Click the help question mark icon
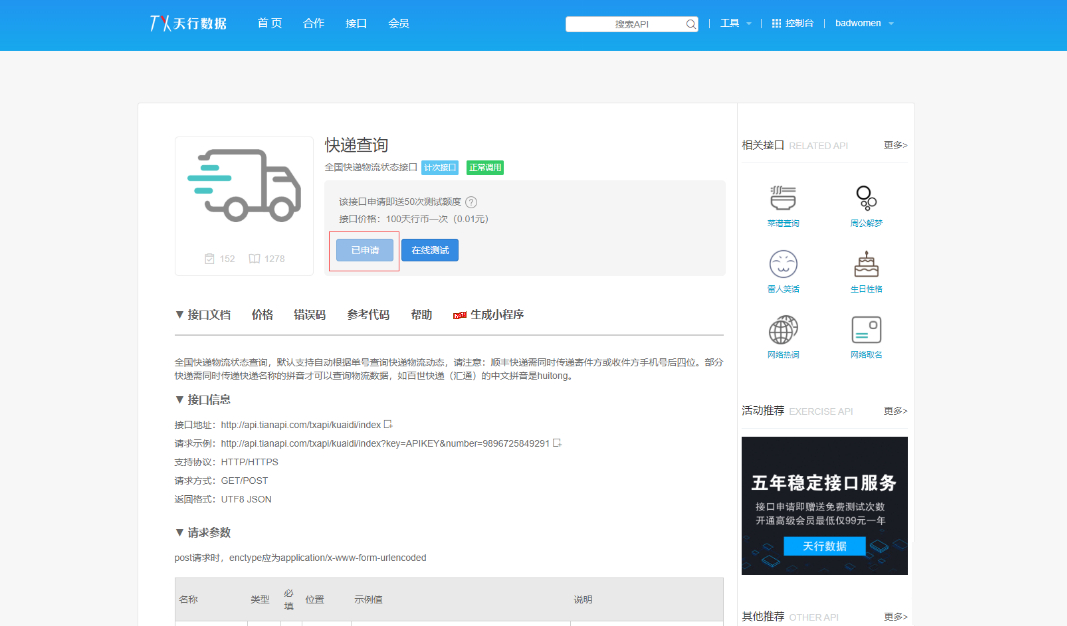The image size is (1067, 626). 471,202
